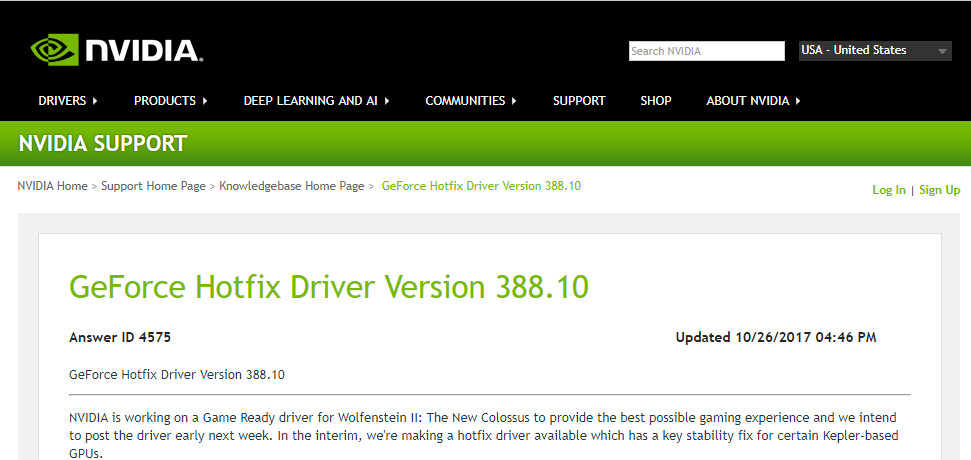The width and height of the screenshot is (971, 460).
Task: Select the Answer ID 4575 text
Action: pyautogui.click(x=120, y=338)
